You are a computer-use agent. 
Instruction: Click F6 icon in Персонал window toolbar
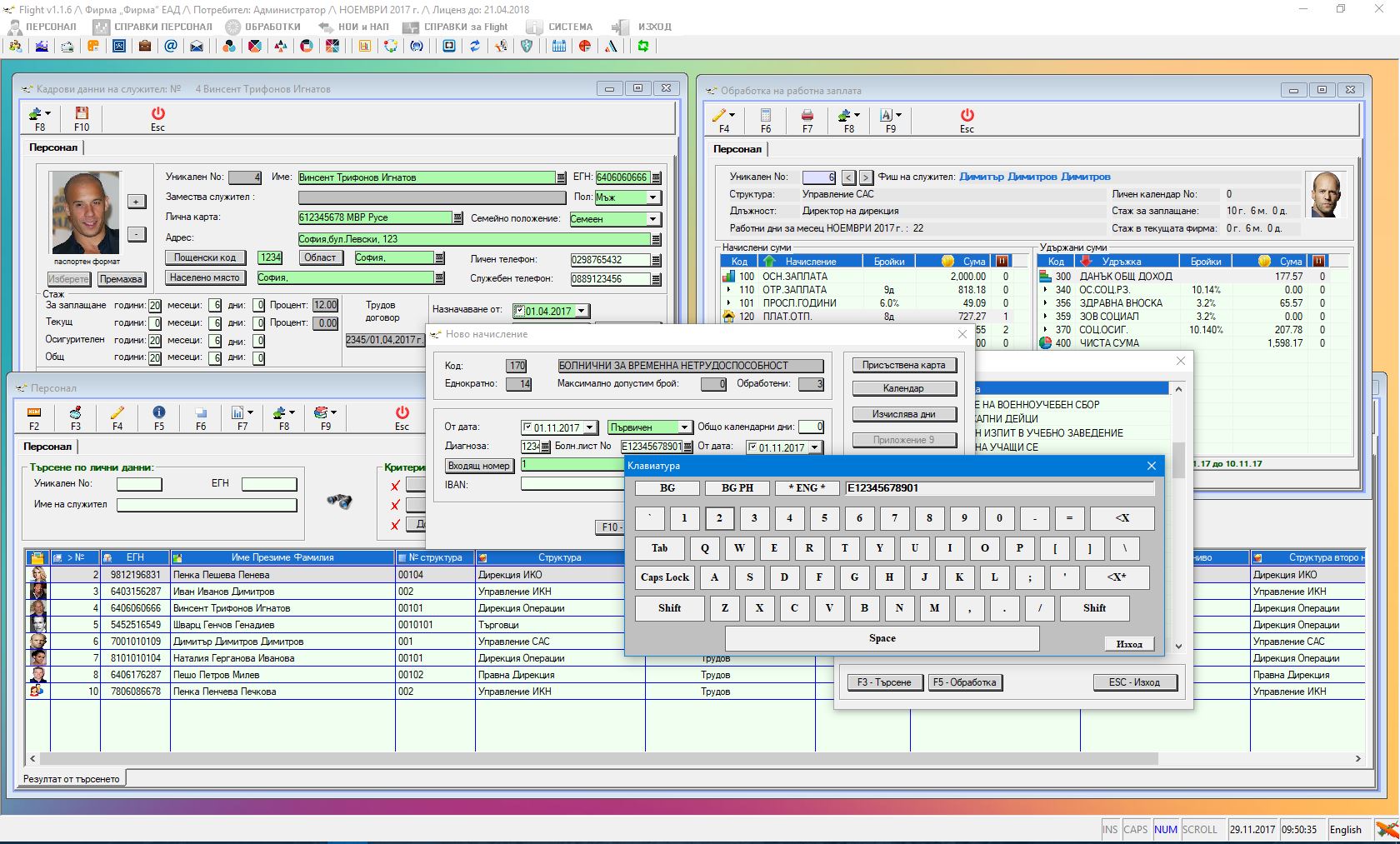click(201, 417)
